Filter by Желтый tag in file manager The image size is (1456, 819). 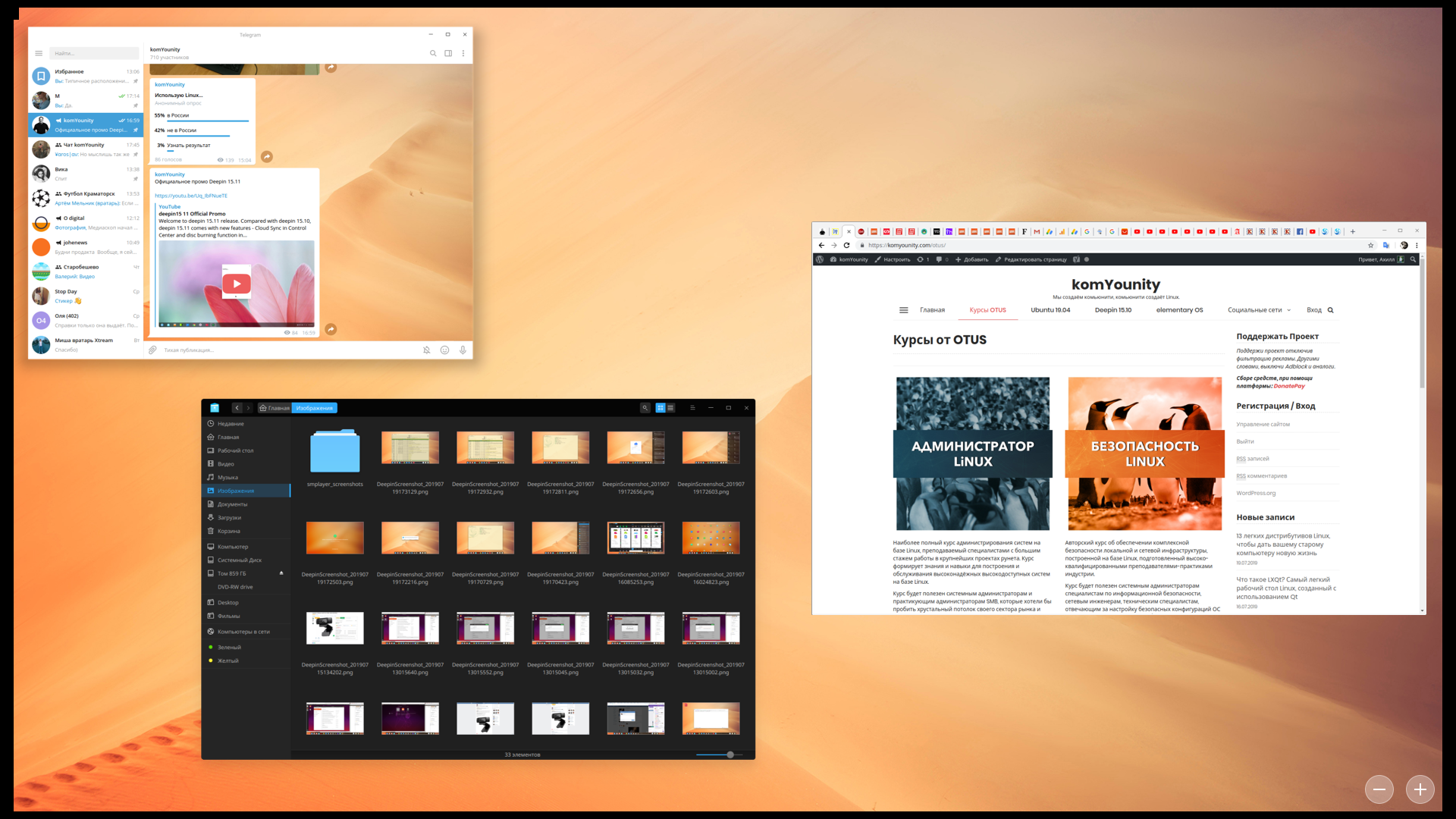point(246,661)
